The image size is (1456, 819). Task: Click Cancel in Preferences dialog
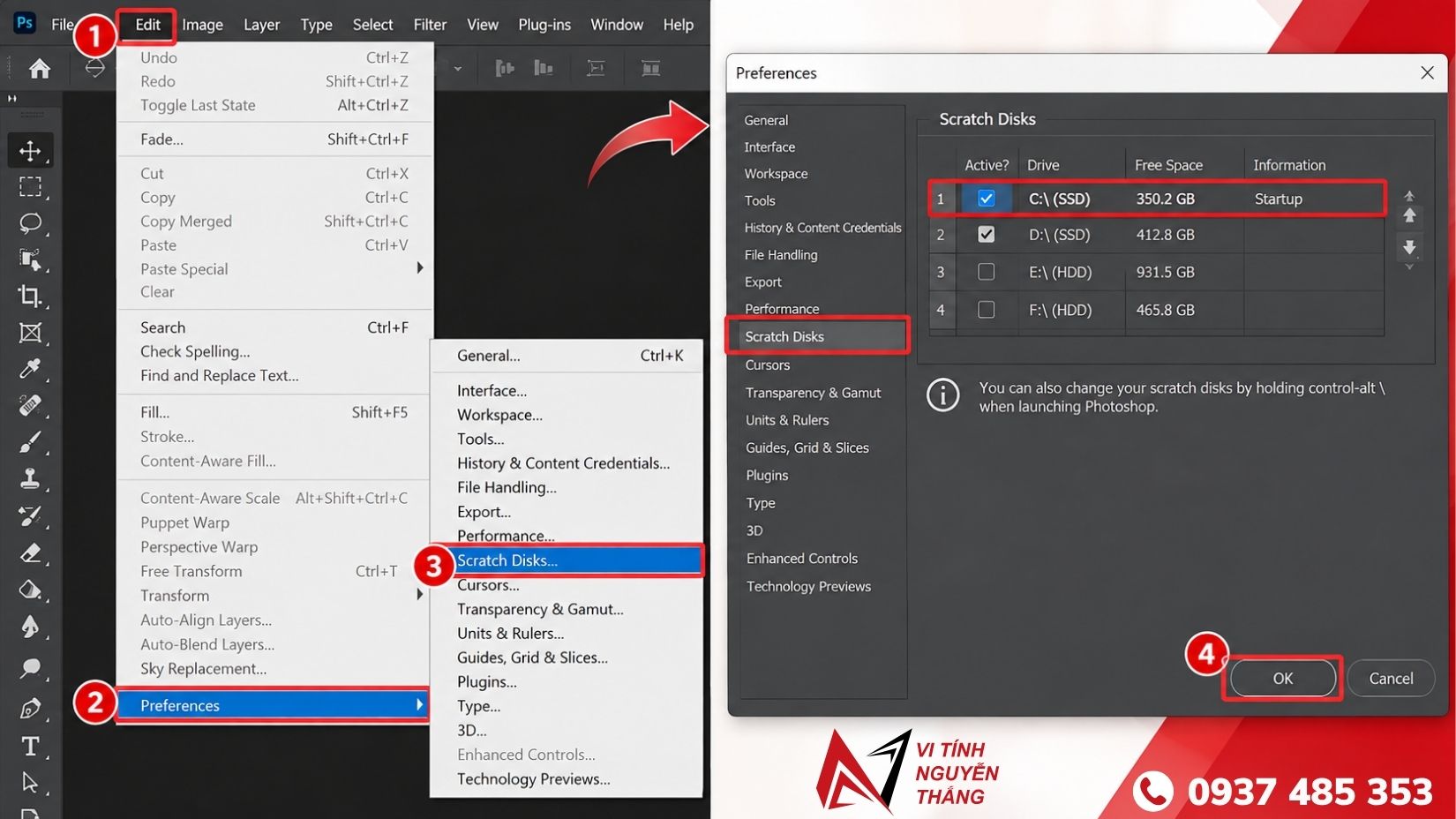click(x=1391, y=679)
